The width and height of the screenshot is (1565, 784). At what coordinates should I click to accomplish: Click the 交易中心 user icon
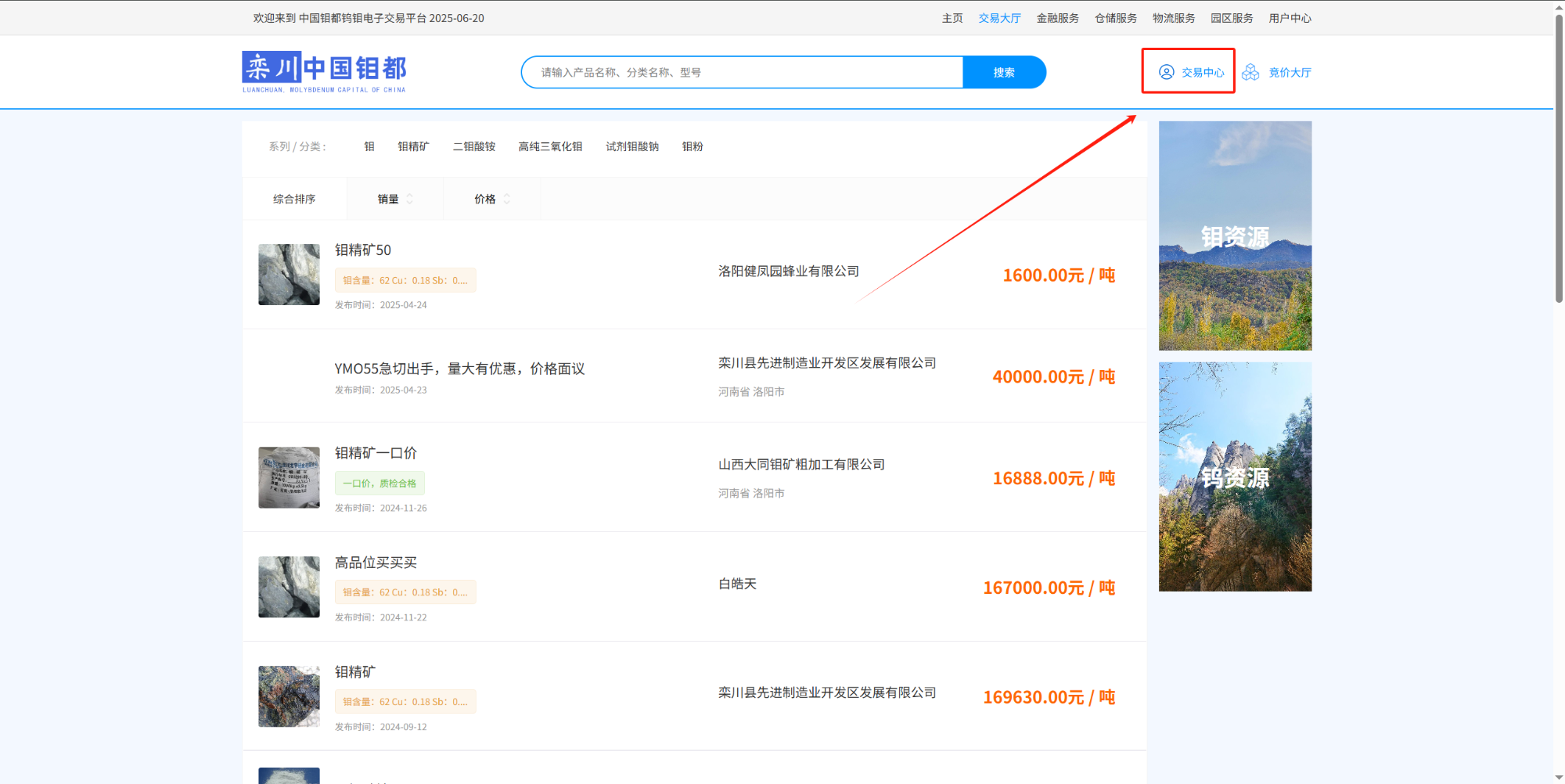point(1166,72)
